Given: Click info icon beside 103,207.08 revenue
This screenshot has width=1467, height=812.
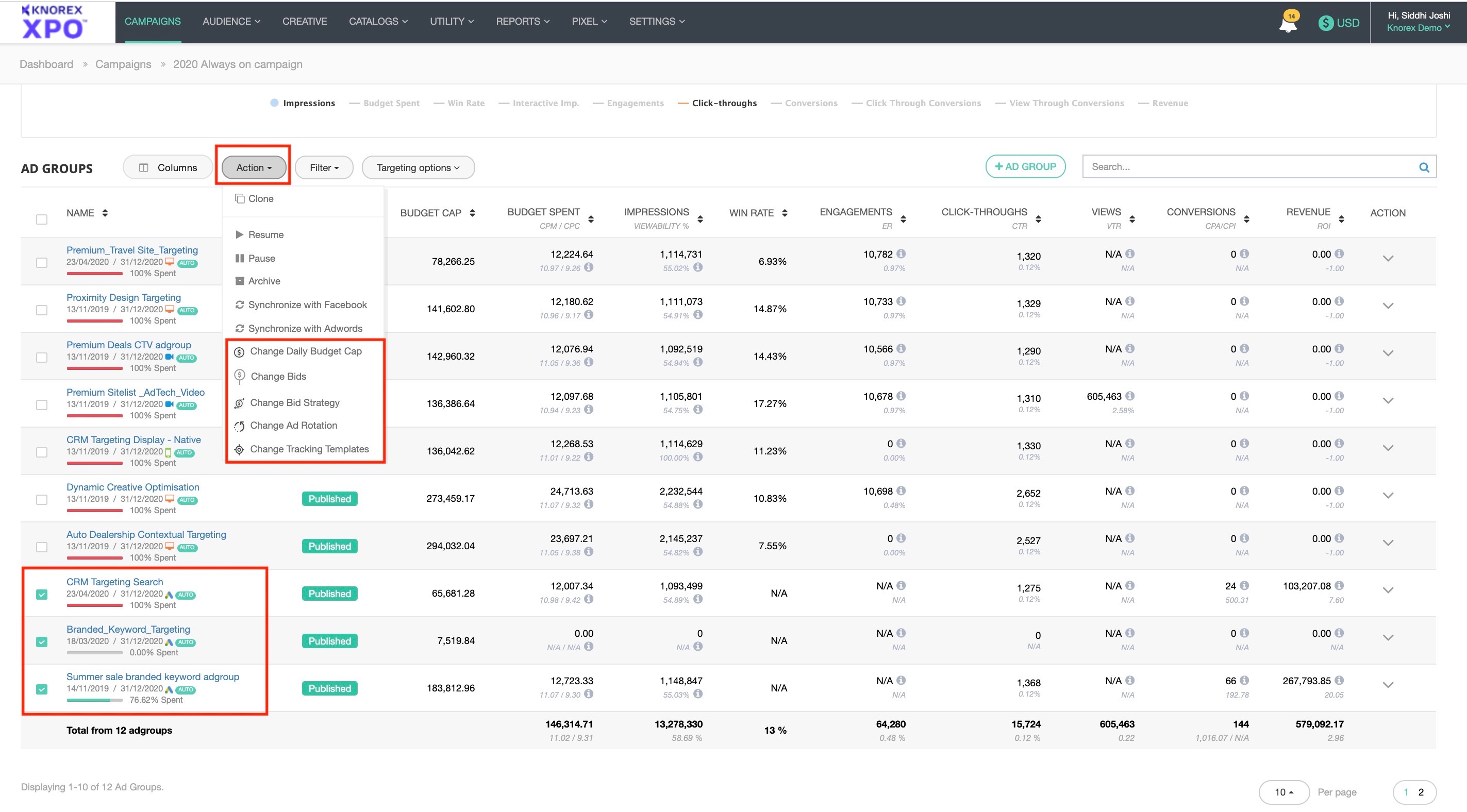Looking at the screenshot, I should [1339, 585].
